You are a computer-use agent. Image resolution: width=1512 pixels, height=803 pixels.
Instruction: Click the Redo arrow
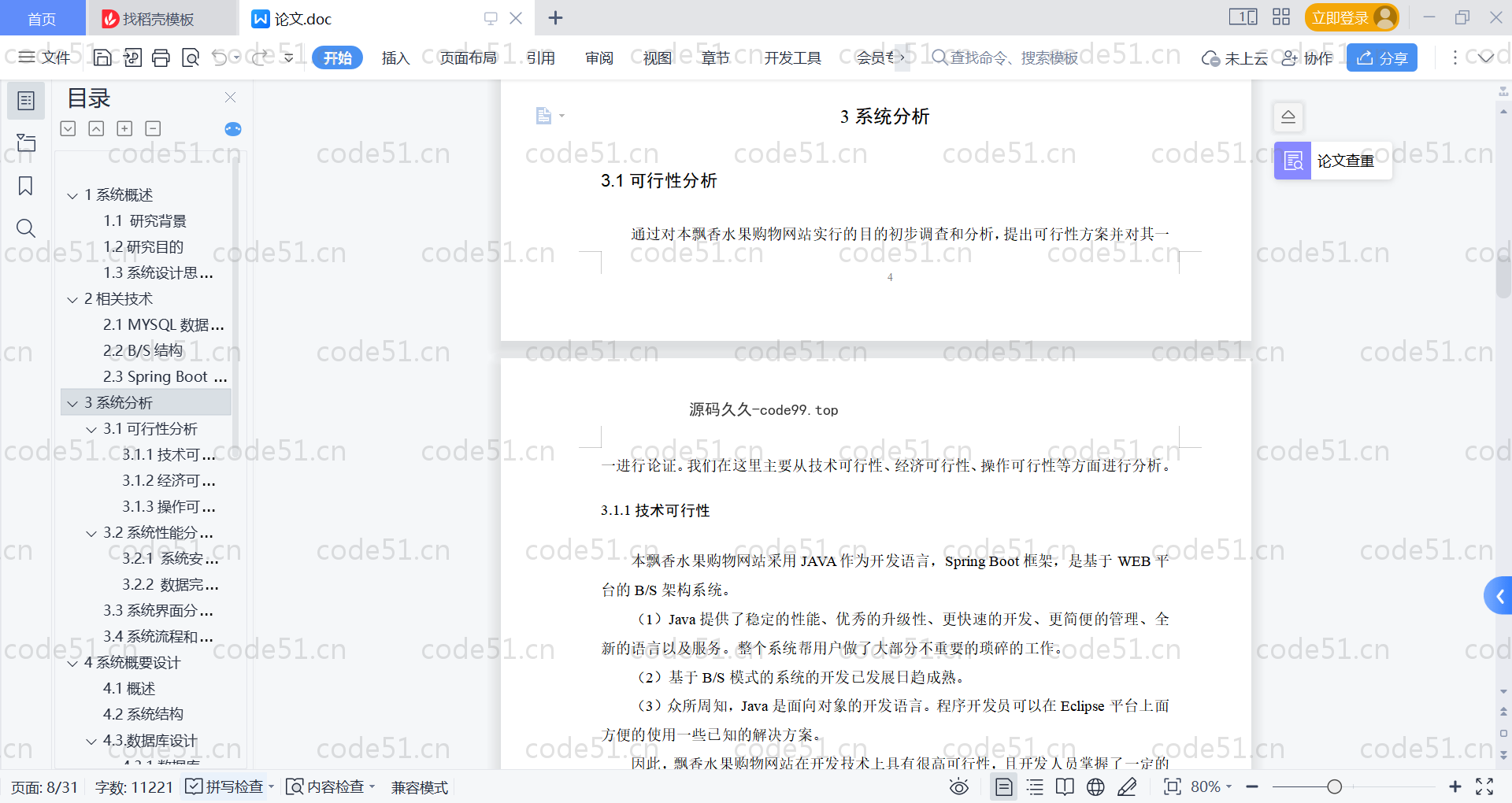click(x=259, y=57)
